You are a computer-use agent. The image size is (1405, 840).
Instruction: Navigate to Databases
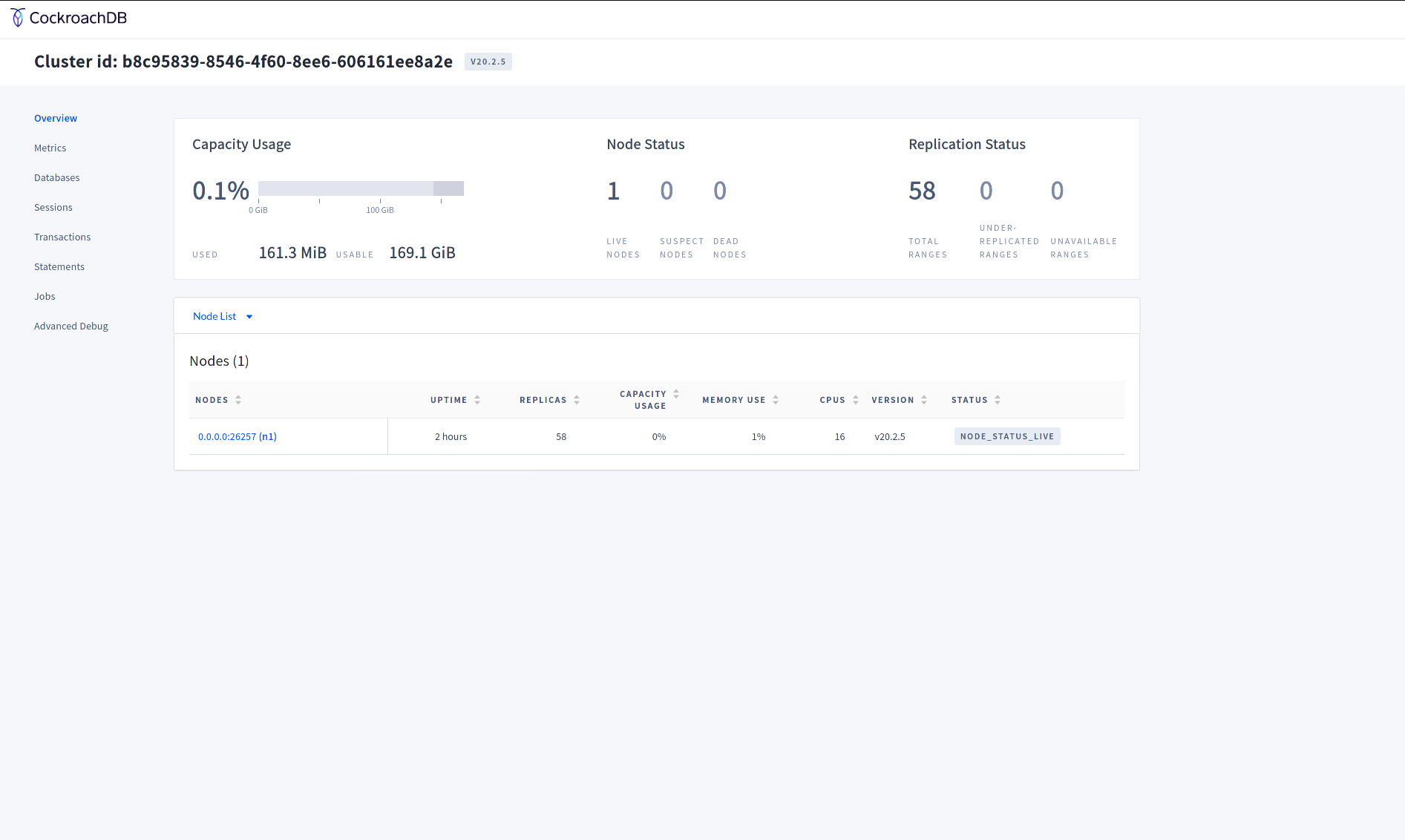coord(57,177)
